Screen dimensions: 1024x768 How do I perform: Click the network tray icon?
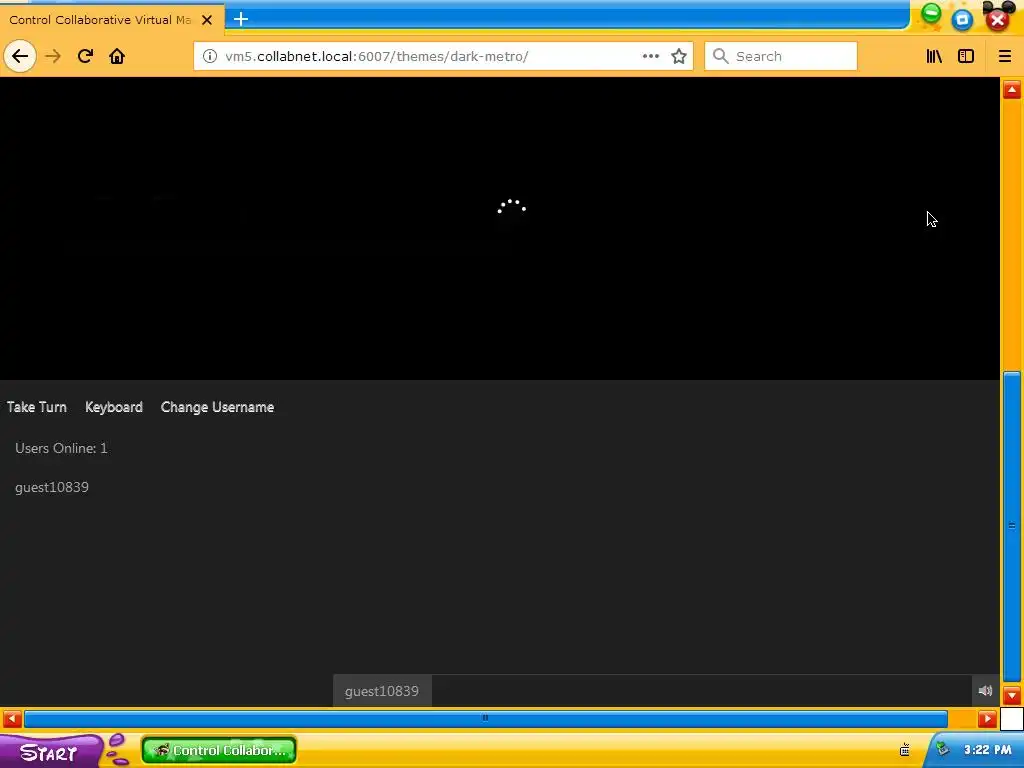(x=942, y=749)
